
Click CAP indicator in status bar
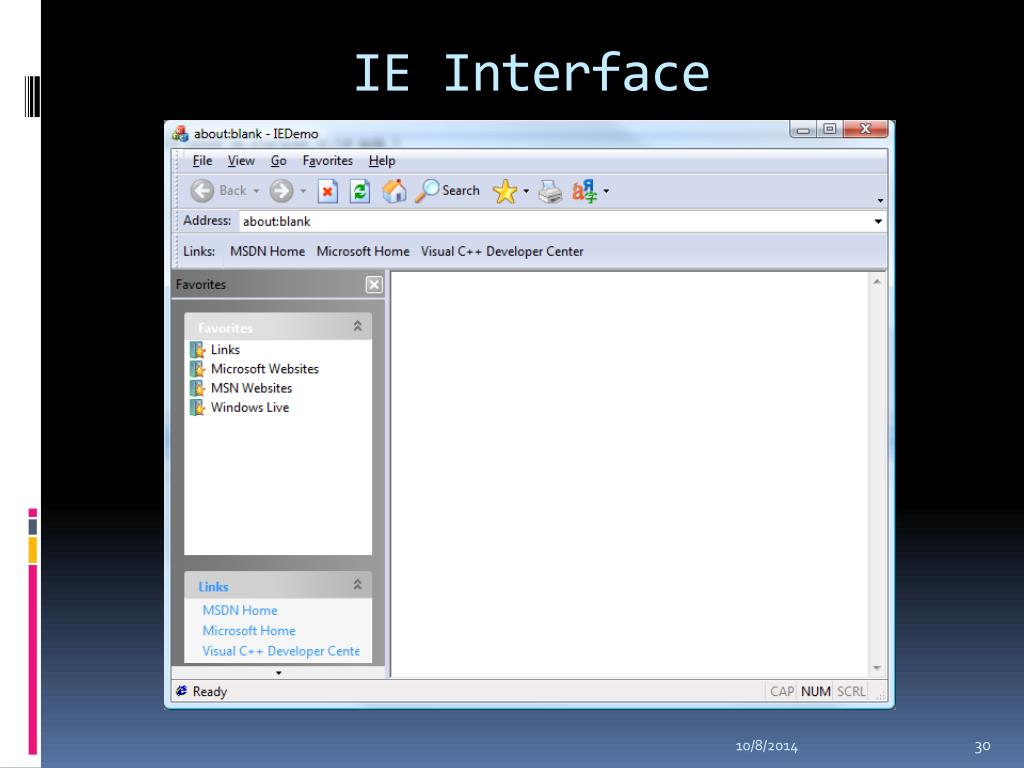coord(782,692)
